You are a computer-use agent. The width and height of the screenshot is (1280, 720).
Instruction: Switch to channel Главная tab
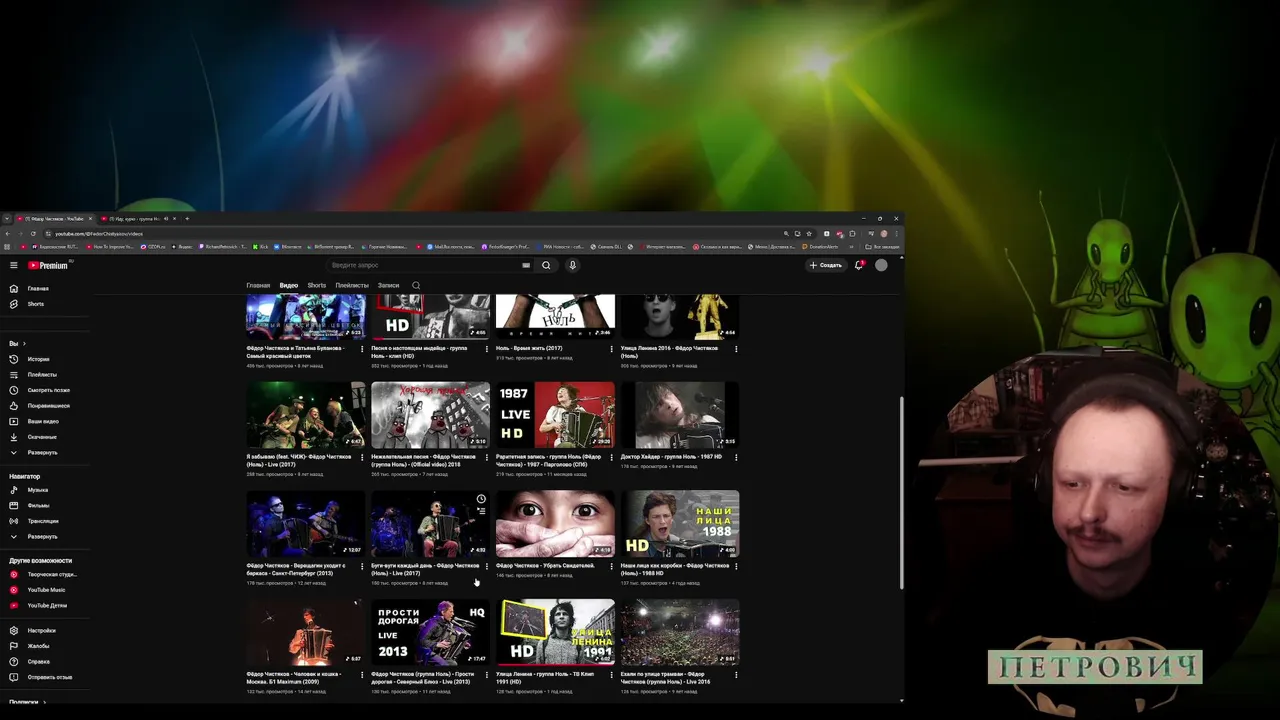click(x=258, y=285)
